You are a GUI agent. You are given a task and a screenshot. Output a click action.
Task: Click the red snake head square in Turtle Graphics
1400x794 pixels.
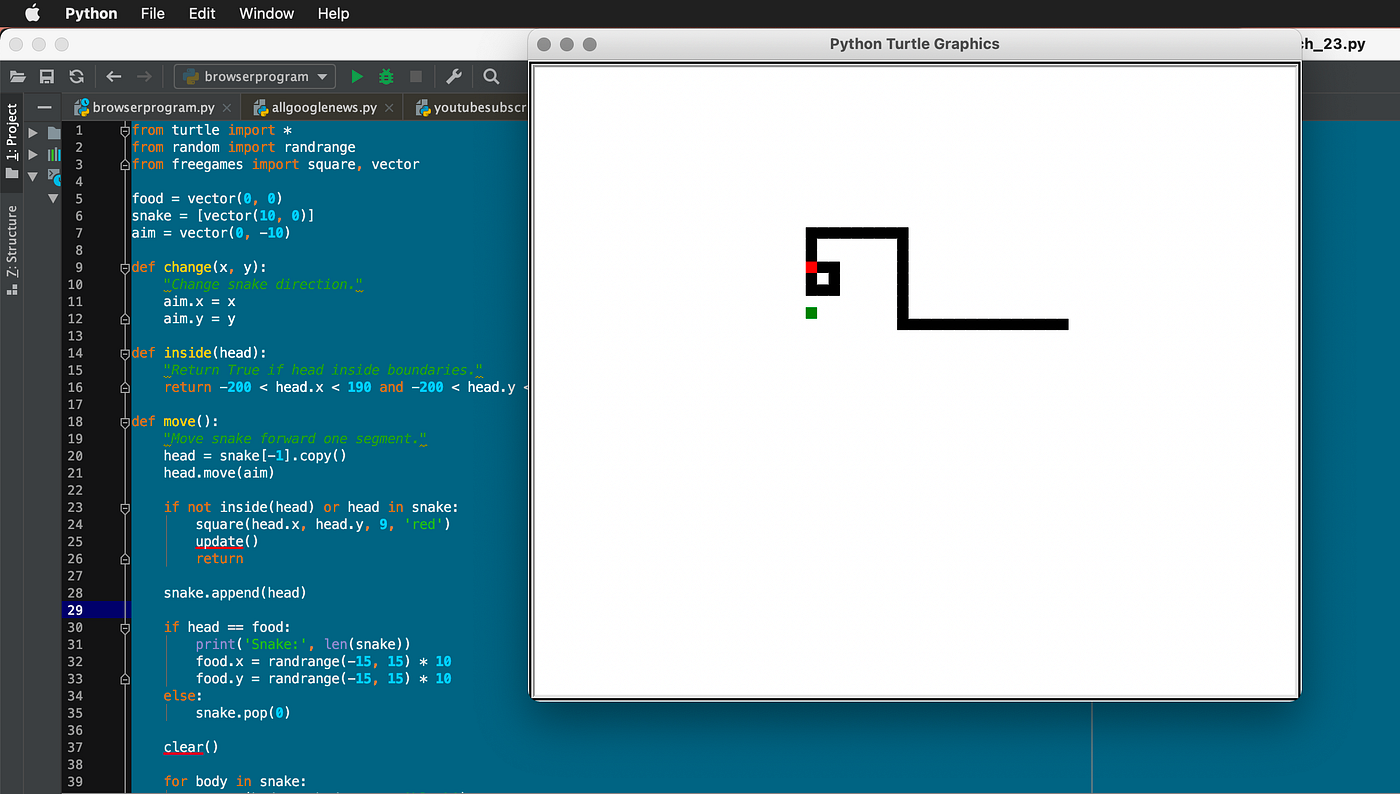point(811,266)
